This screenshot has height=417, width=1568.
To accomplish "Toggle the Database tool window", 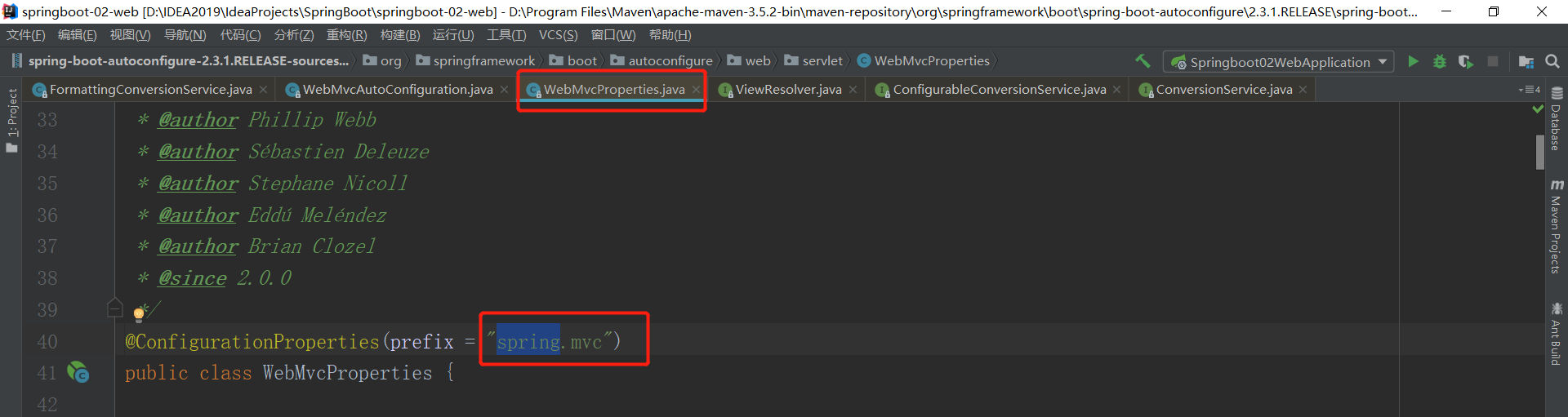I will point(1557,119).
